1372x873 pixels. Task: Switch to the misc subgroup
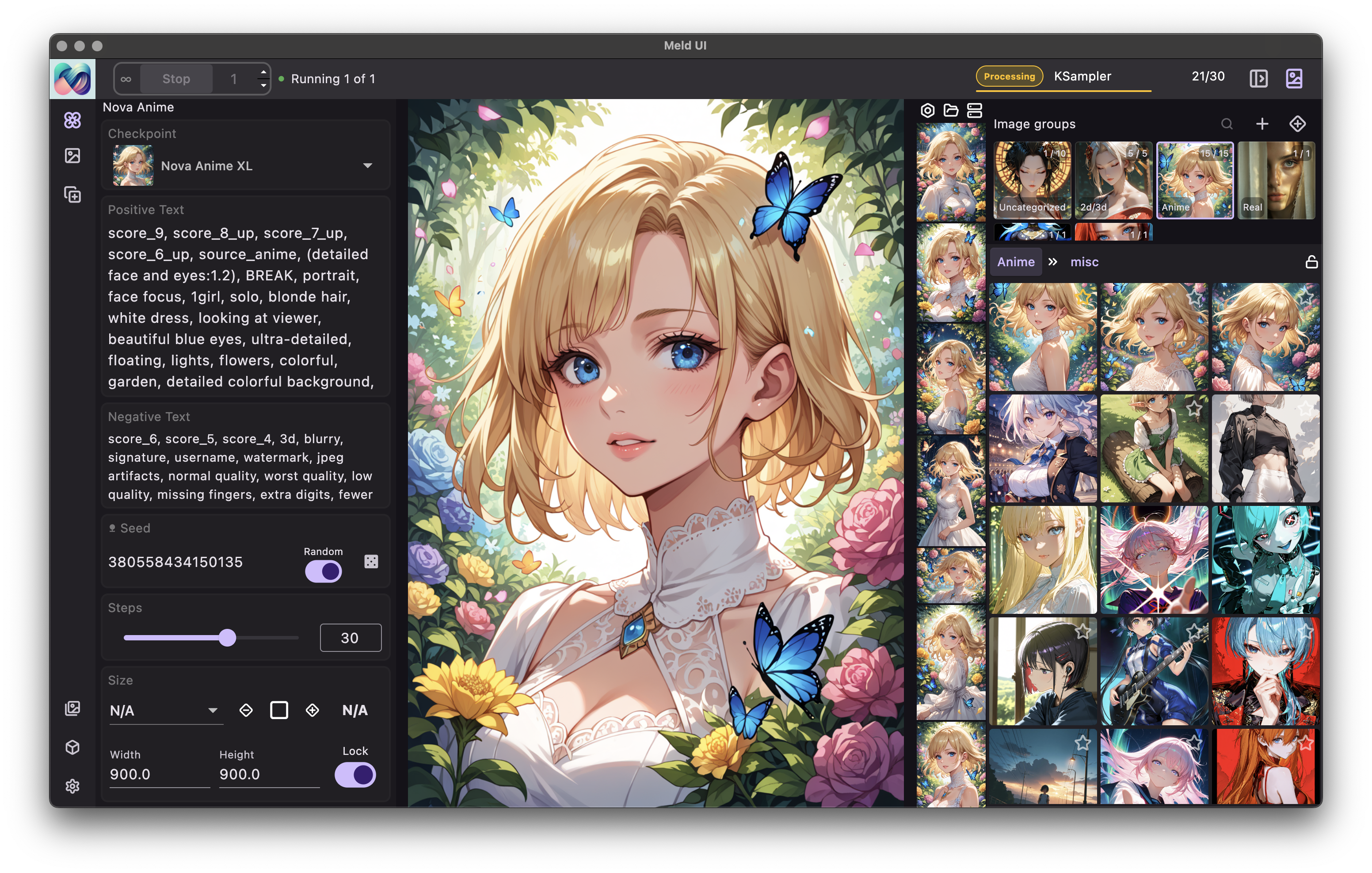1084,262
